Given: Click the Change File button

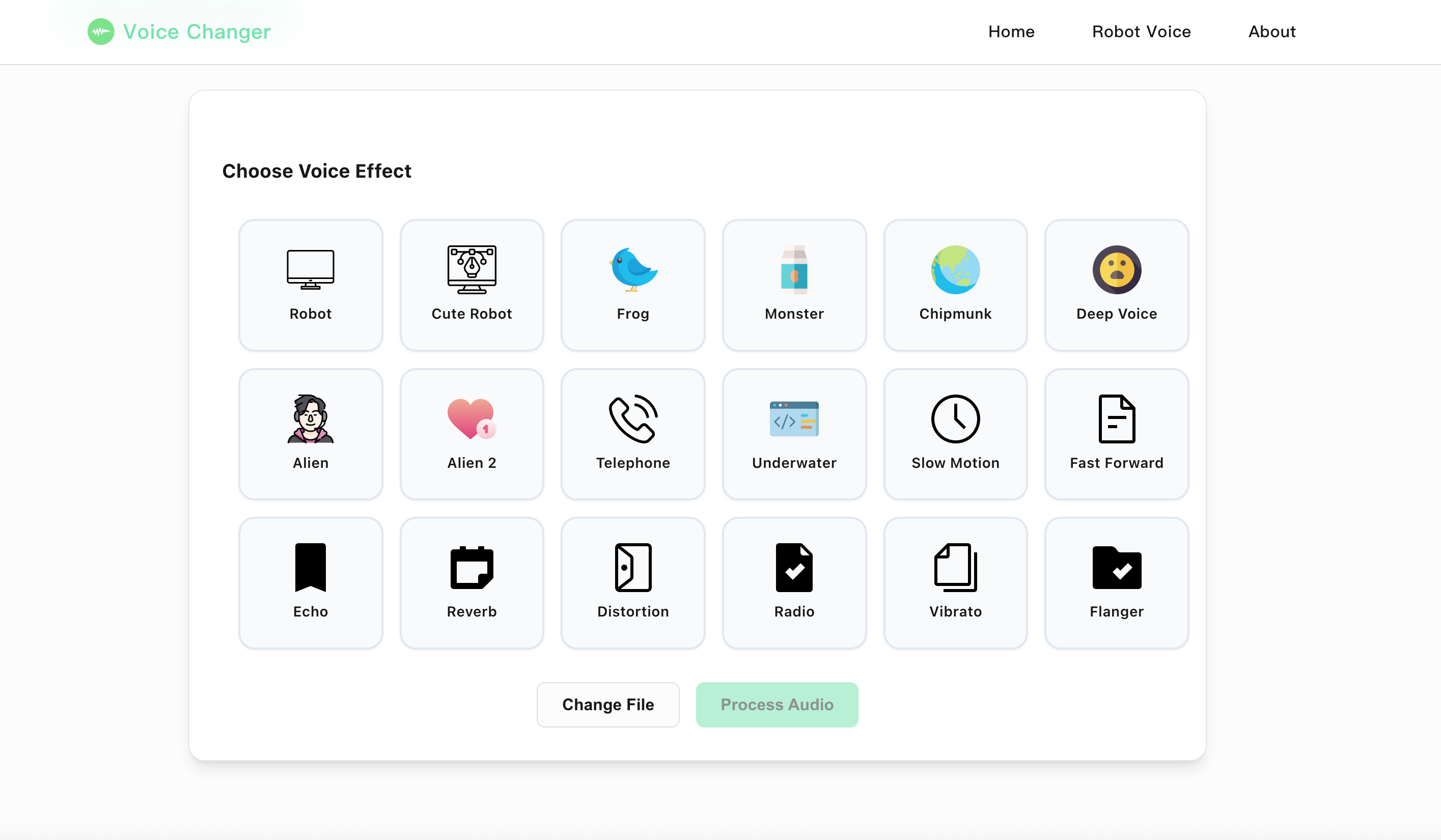Looking at the screenshot, I should pos(608,705).
